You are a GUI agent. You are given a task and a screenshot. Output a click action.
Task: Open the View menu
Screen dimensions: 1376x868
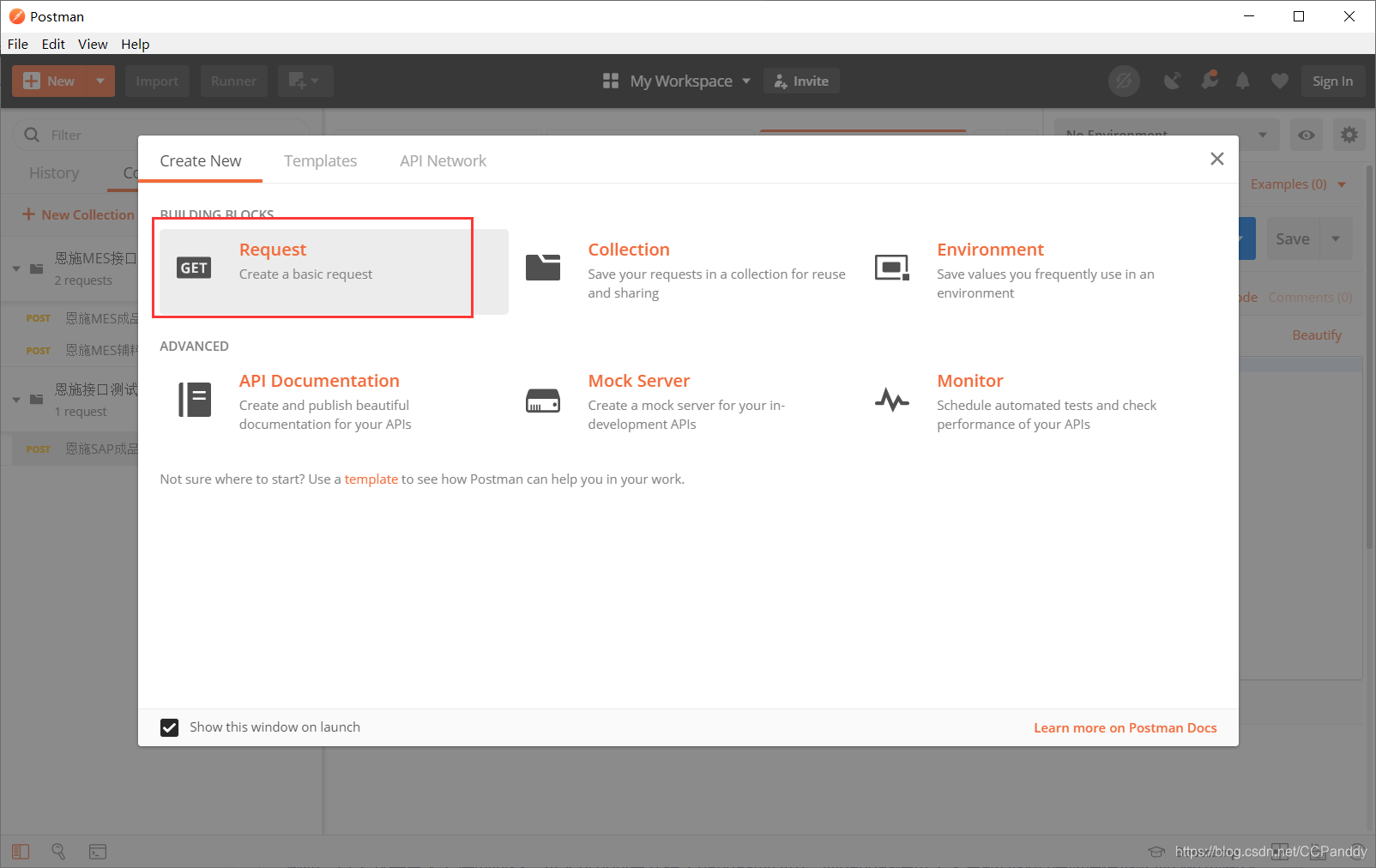[x=93, y=44]
